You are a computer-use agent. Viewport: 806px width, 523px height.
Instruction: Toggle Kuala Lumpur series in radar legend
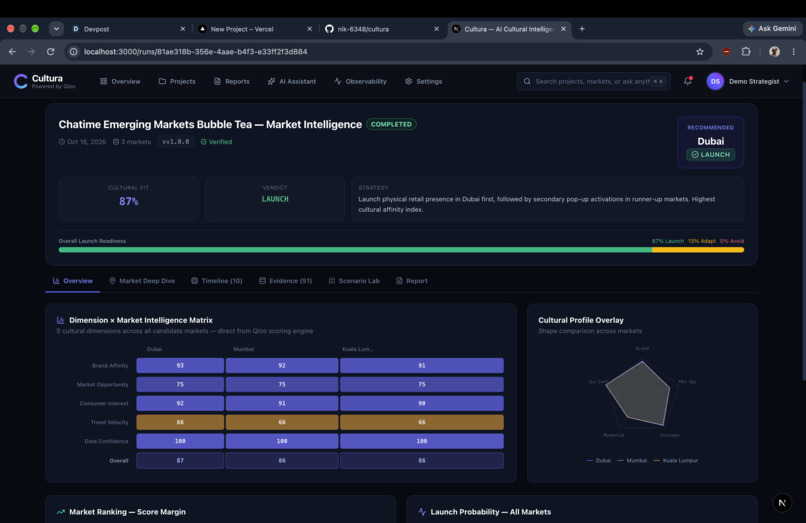(x=675, y=460)
